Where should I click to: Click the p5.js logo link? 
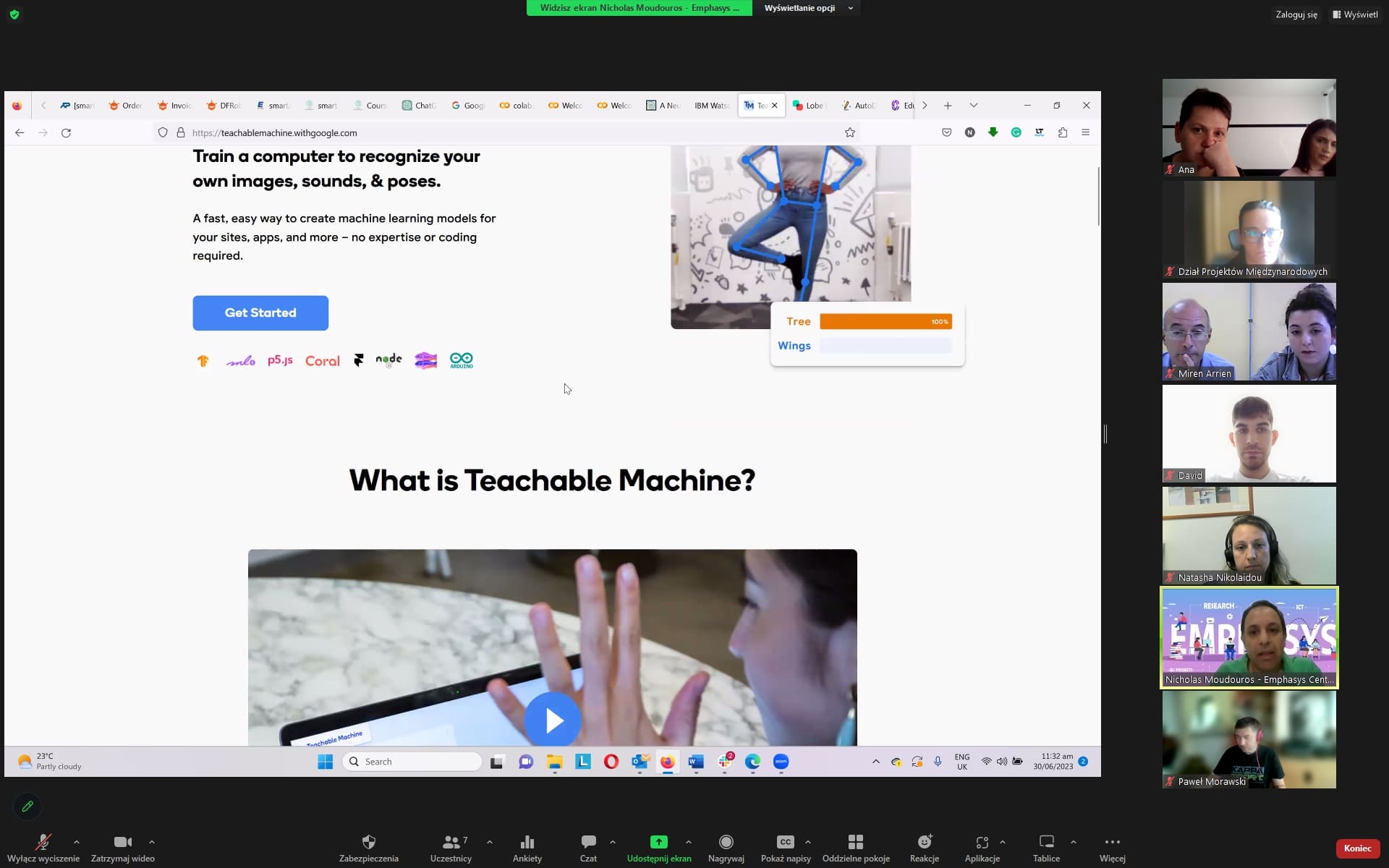(x=280, y=360)
